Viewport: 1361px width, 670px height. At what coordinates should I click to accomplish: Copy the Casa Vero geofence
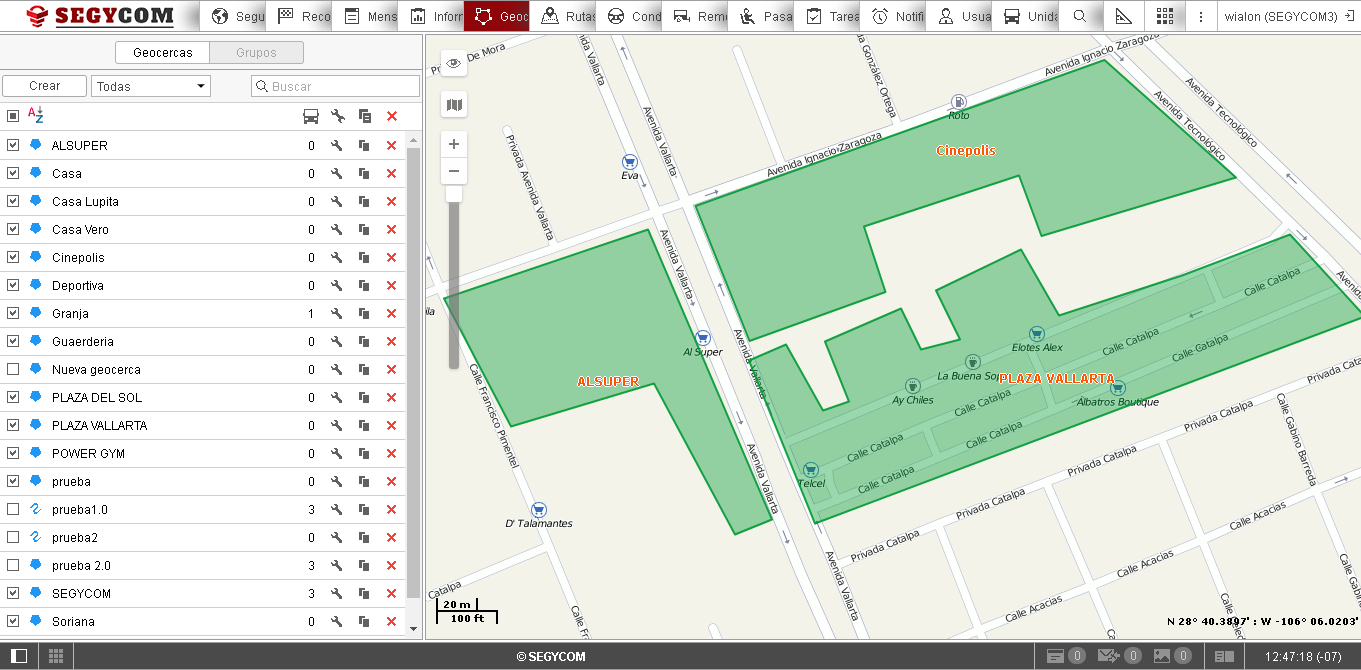(x=365, y=229)
